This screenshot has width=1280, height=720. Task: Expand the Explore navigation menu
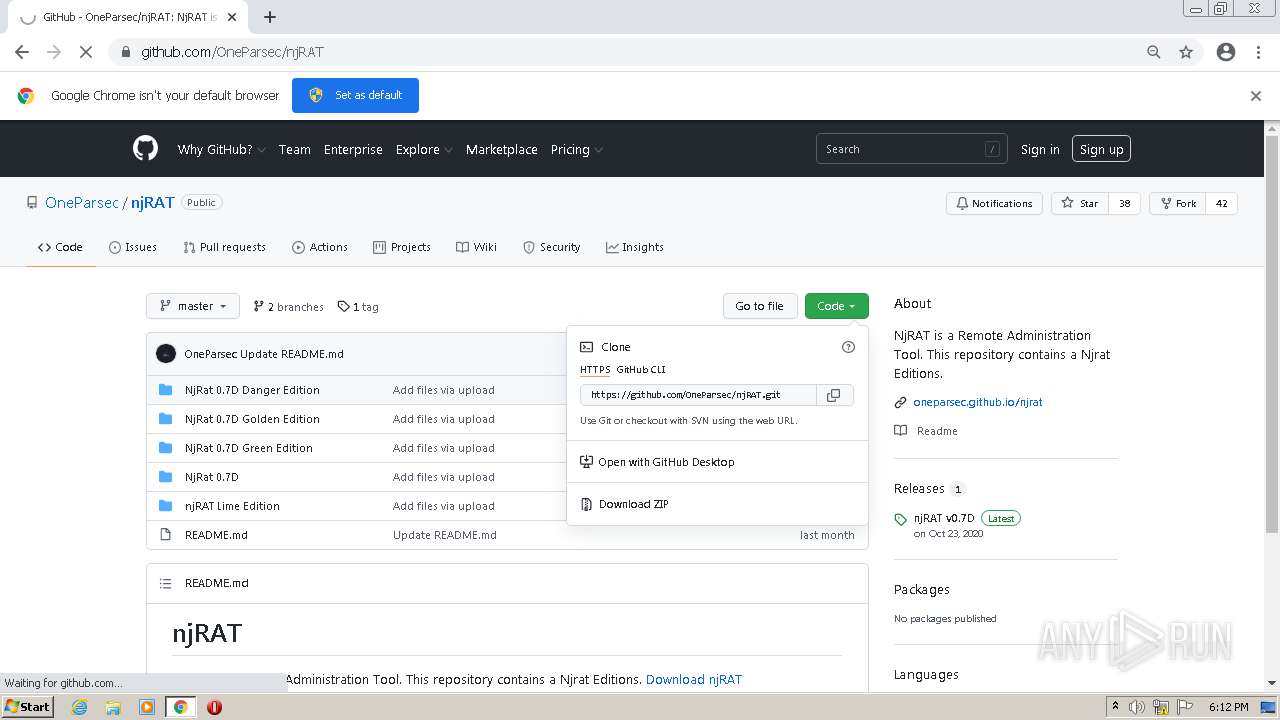click(x=424, y=149)
